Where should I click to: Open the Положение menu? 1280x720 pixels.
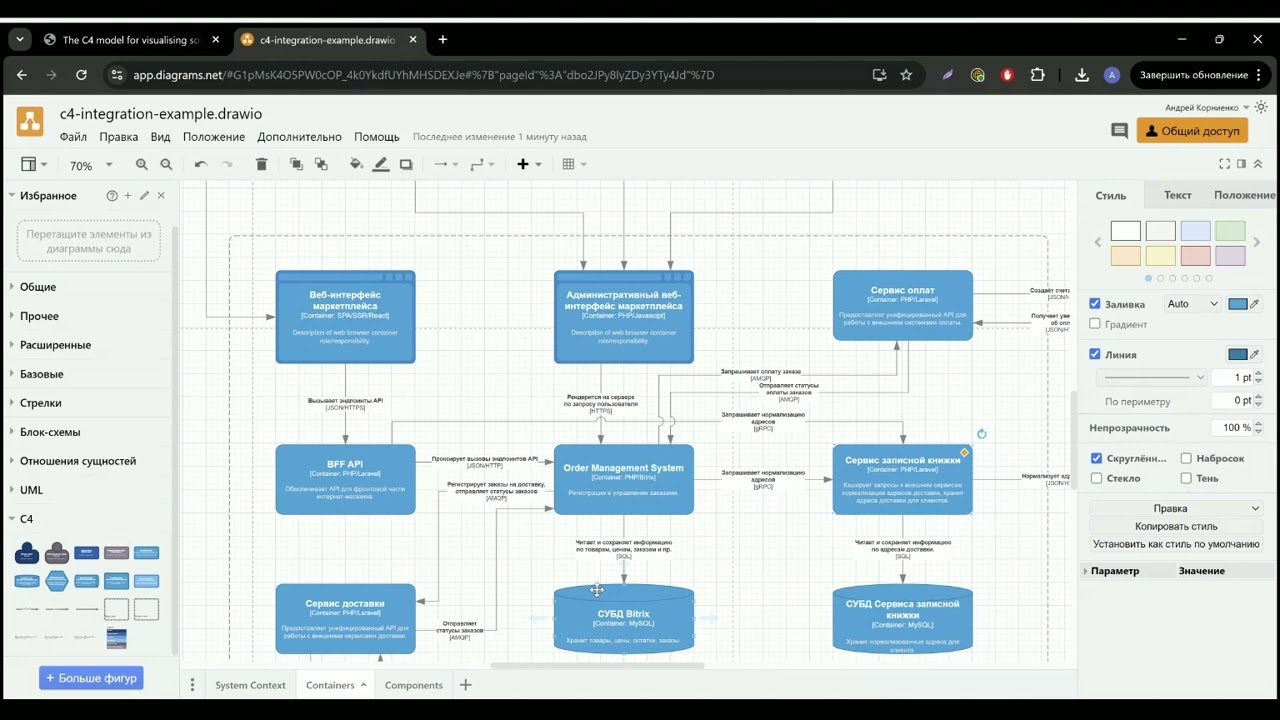pyautogui.click(x=214, y=137)
